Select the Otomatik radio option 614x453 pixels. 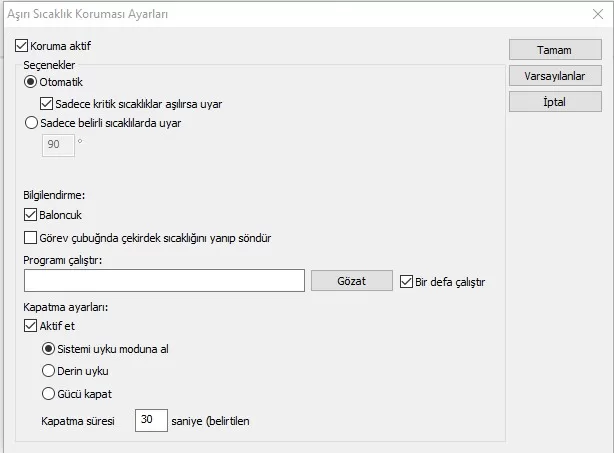point(31,82)
